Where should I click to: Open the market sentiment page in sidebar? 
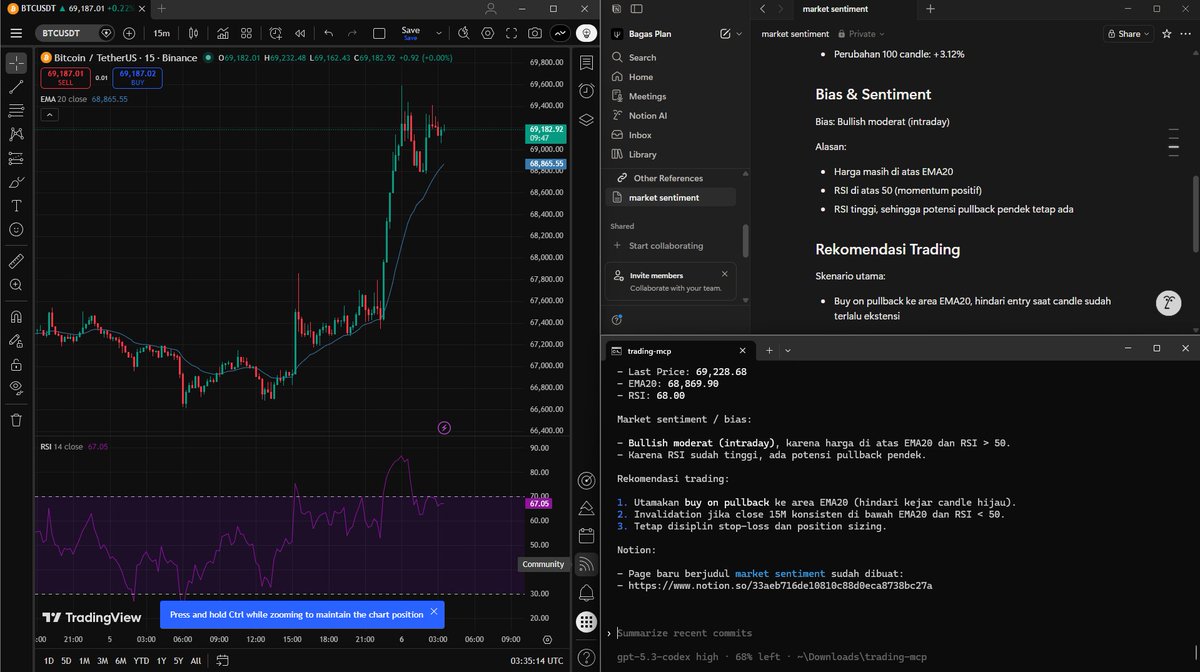pos(672,197)
